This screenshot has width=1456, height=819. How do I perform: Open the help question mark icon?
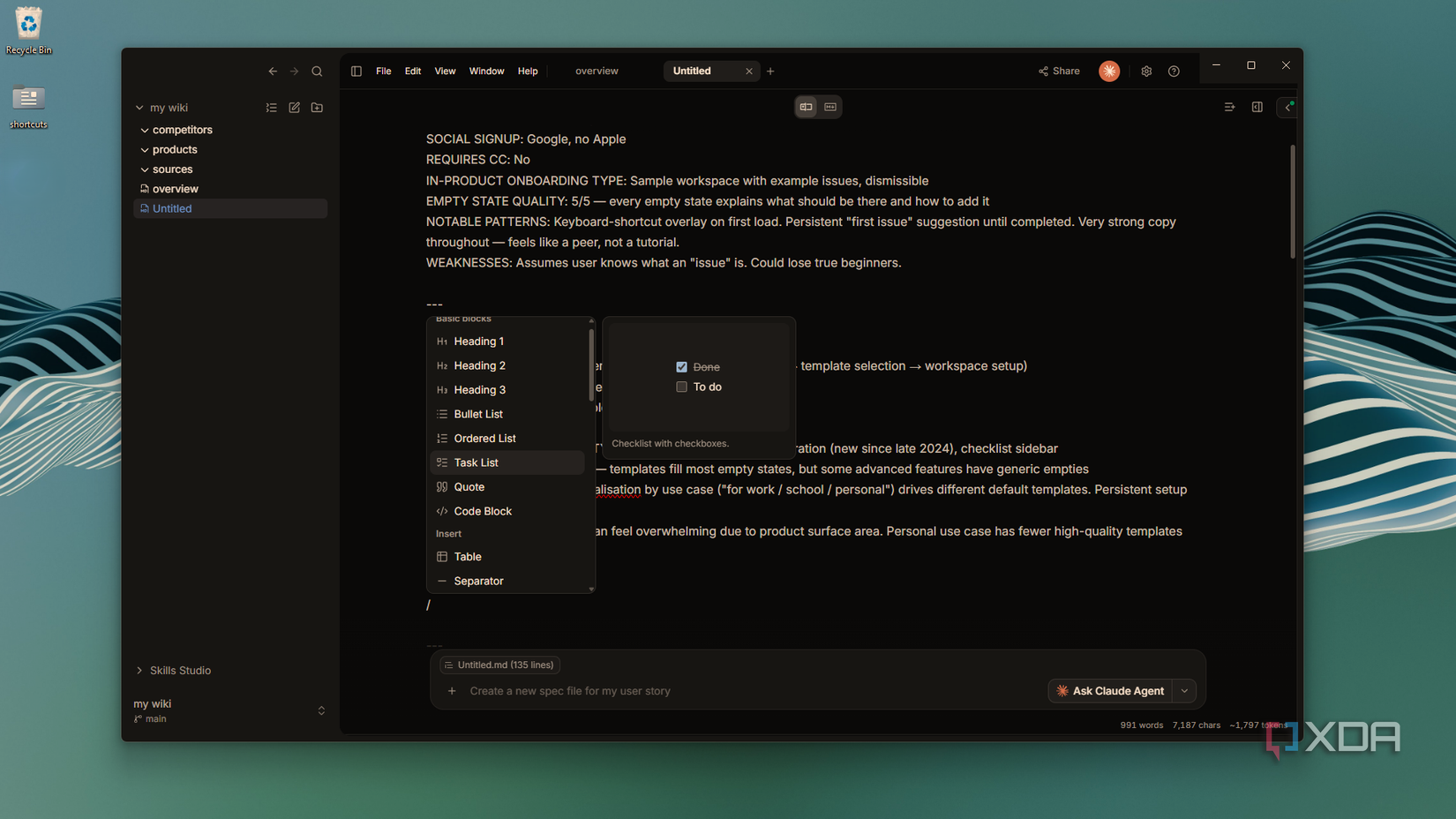(x=1174, y=71)
